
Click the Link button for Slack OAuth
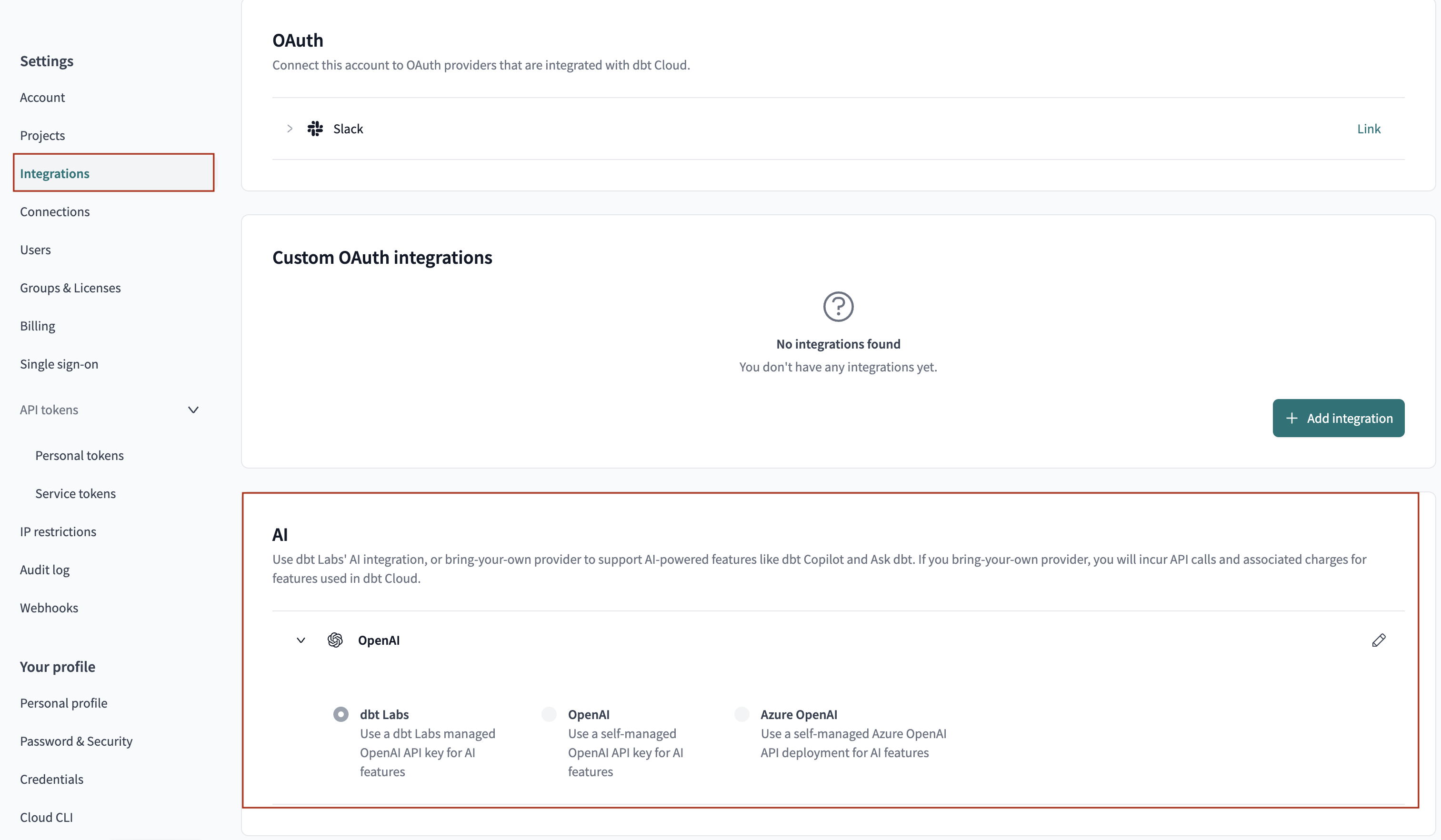pos(1369,128)
